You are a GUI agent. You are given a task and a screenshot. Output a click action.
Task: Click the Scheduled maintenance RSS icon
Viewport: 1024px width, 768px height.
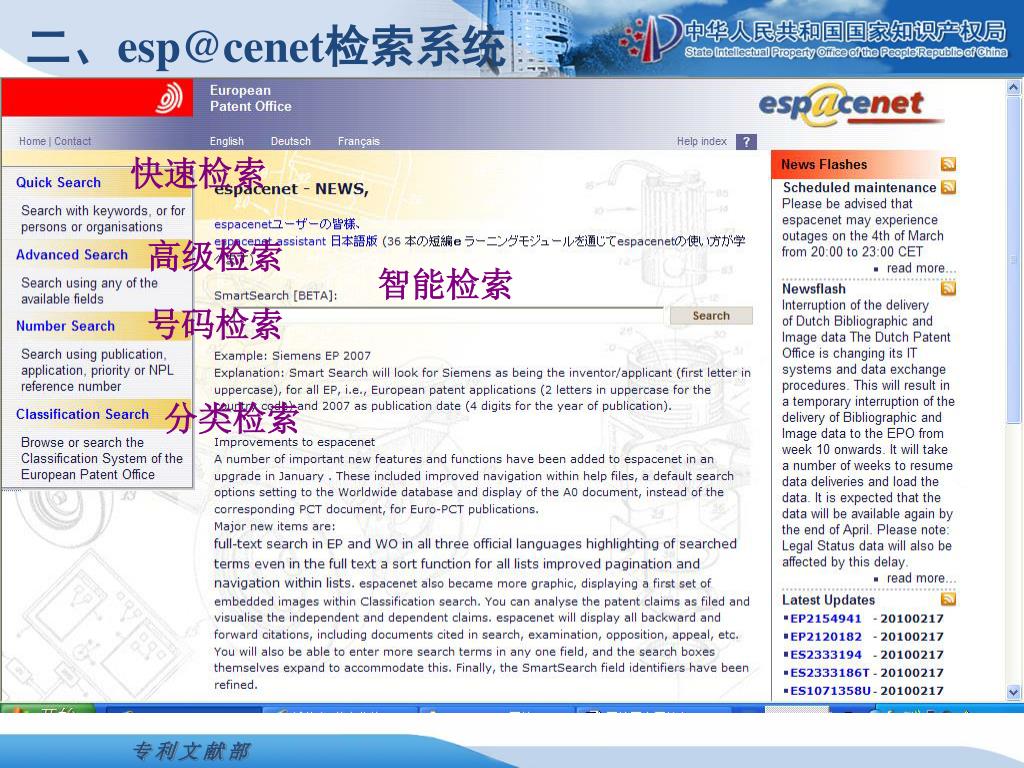pos(948,187)
